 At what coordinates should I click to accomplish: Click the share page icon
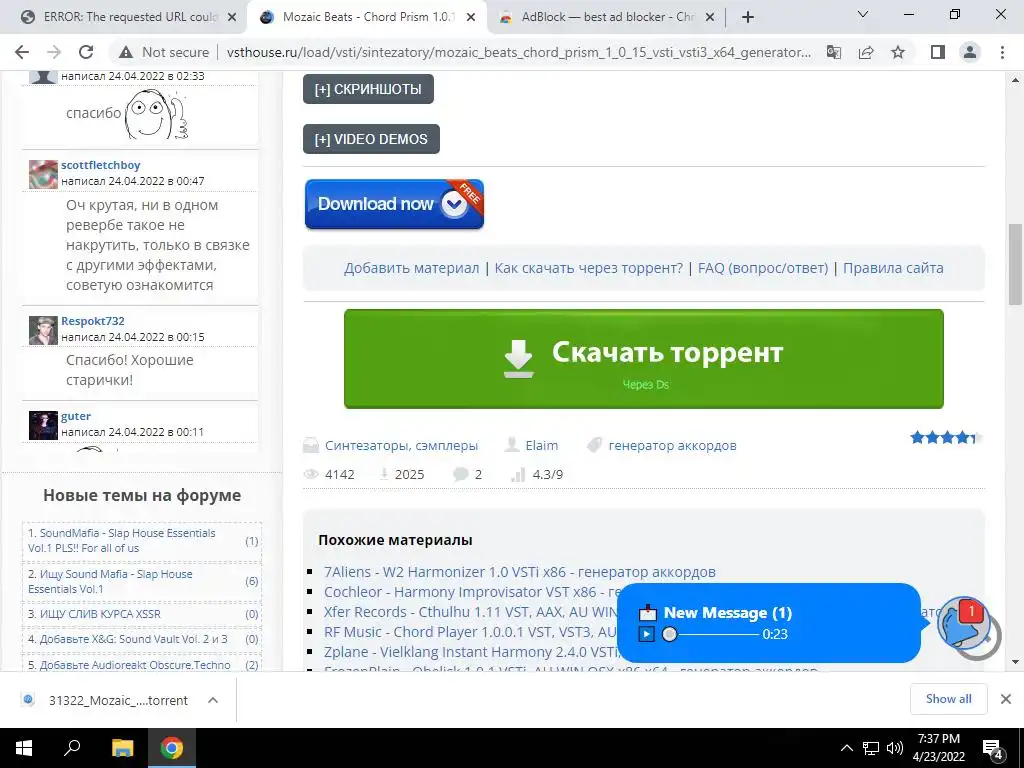point(866,52)
